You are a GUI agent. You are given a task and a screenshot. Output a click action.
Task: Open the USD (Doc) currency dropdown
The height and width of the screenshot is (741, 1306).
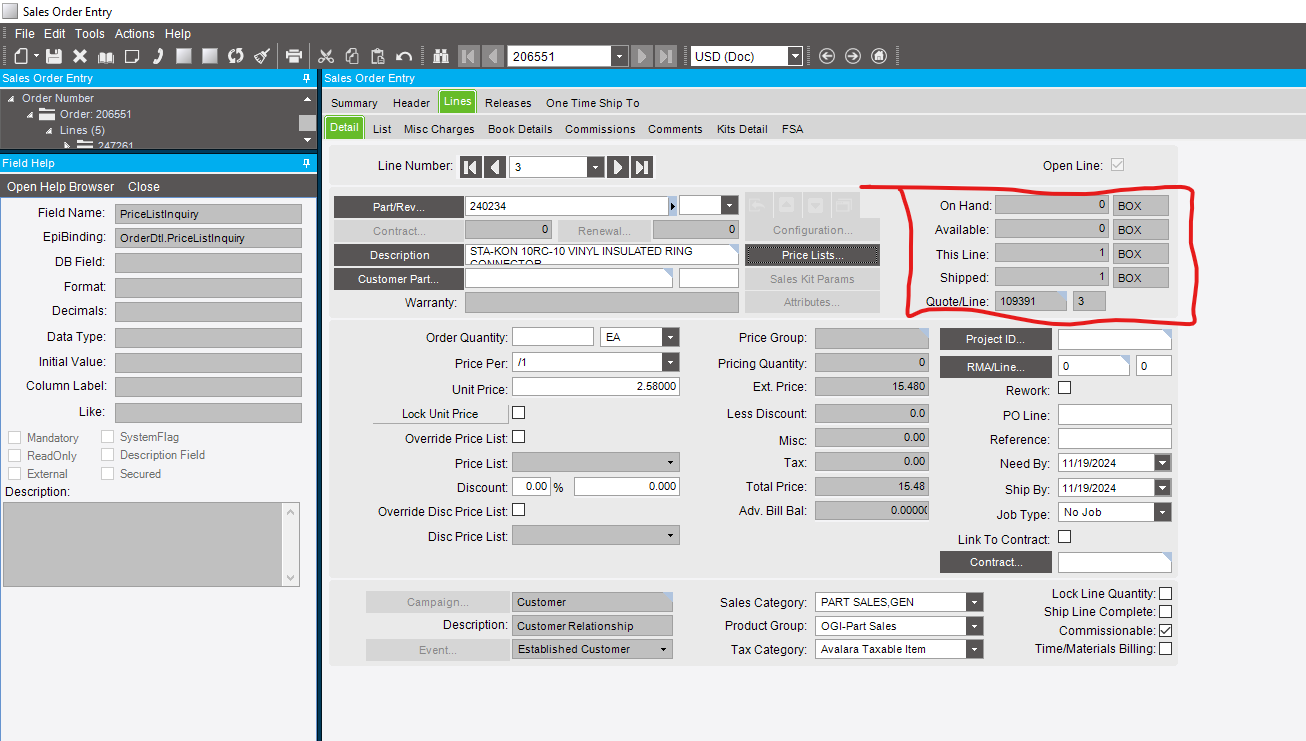point(795,57)
